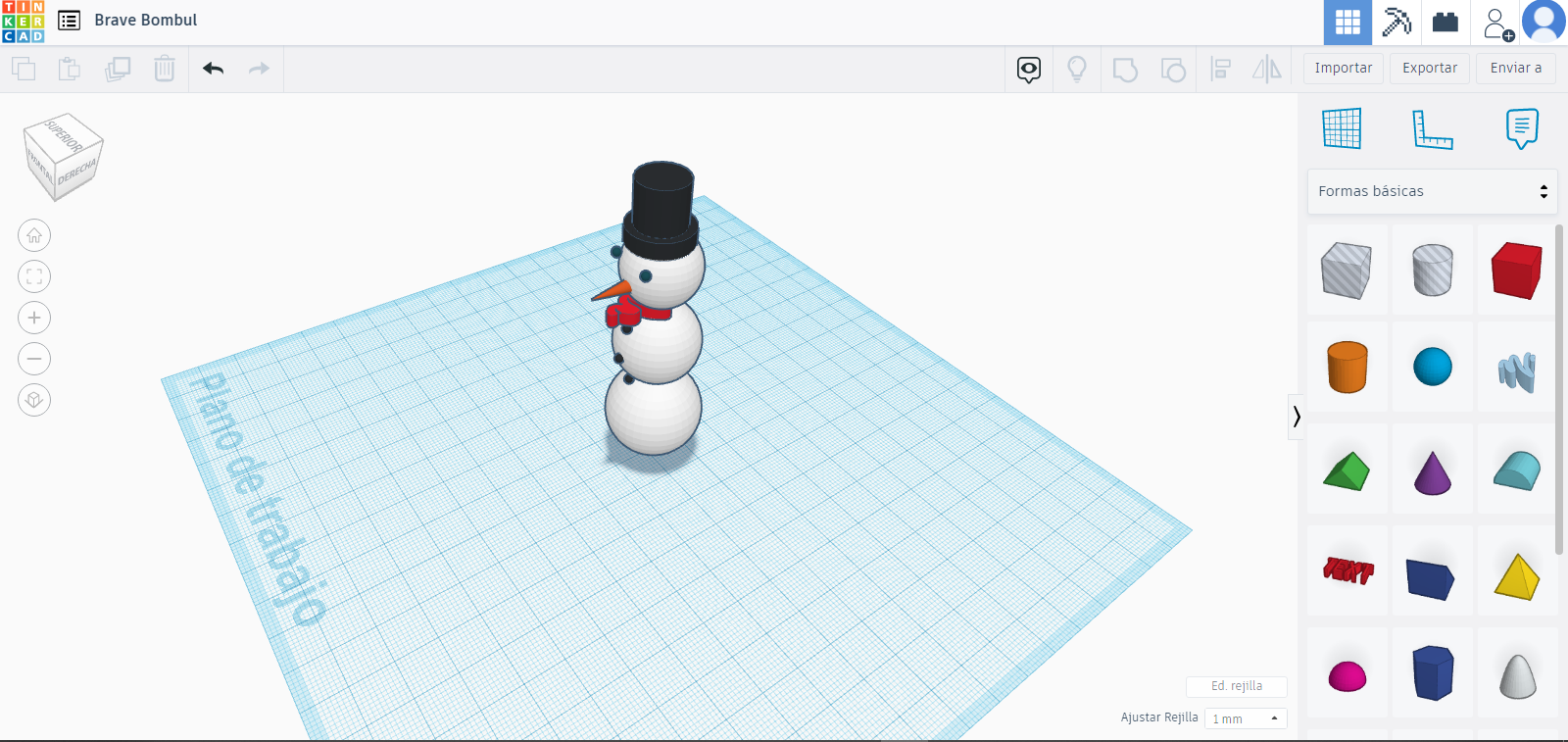
Task: Select the purple cone shape
Action: tap(1433, 471)
